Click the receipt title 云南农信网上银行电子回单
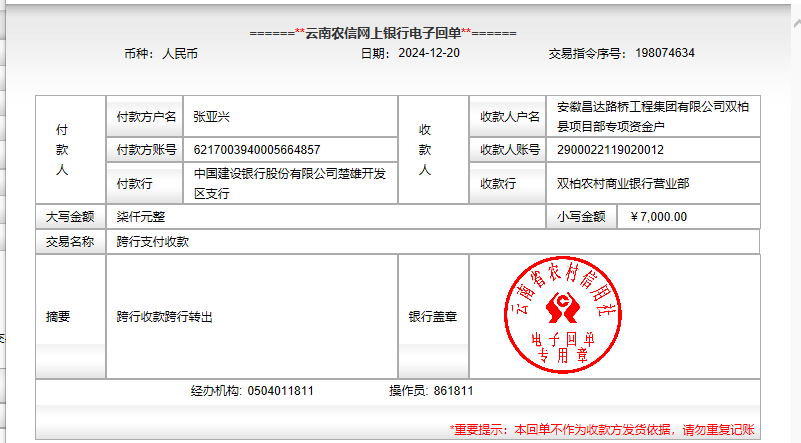 pos(383,32)
